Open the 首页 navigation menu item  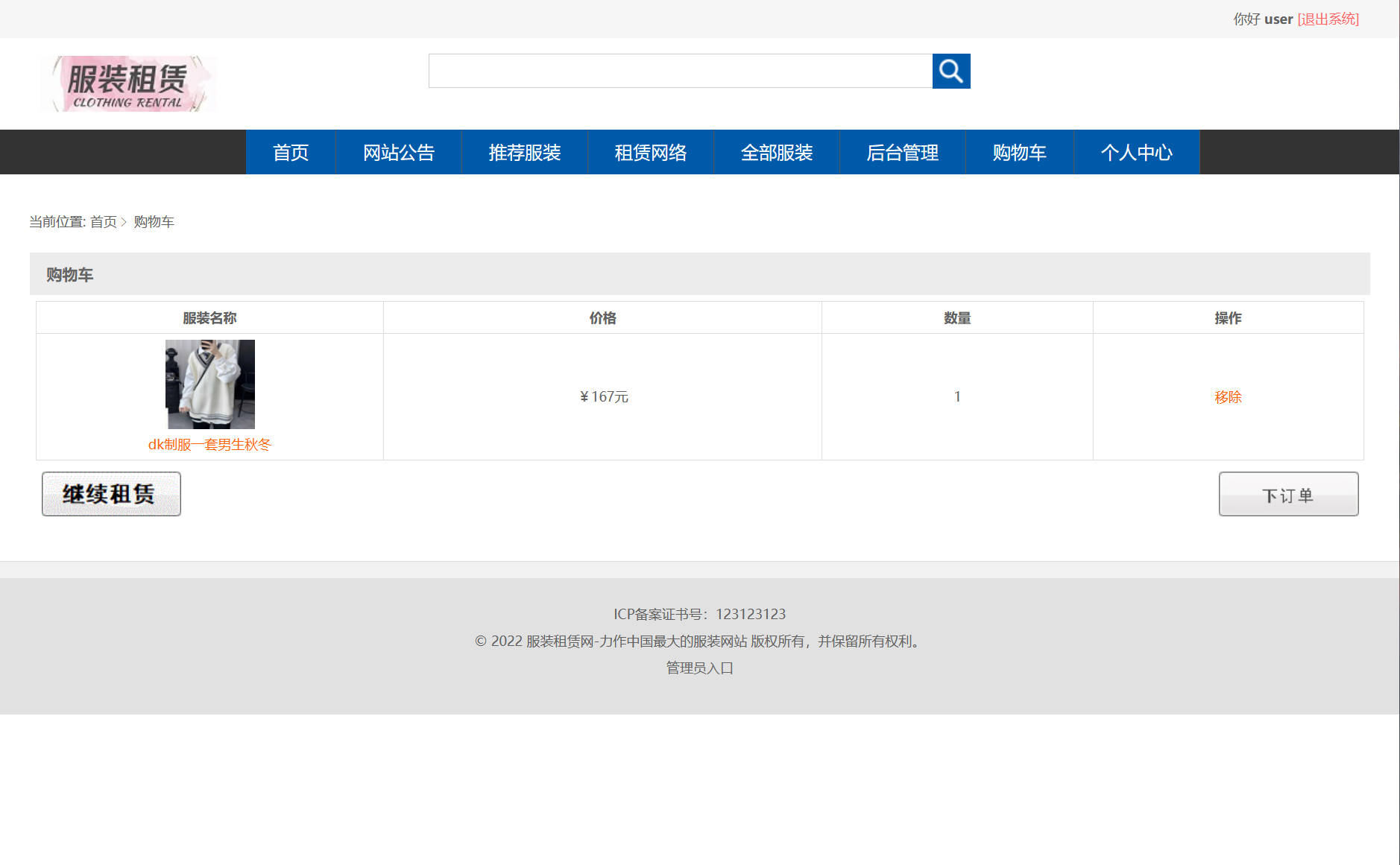290,152
